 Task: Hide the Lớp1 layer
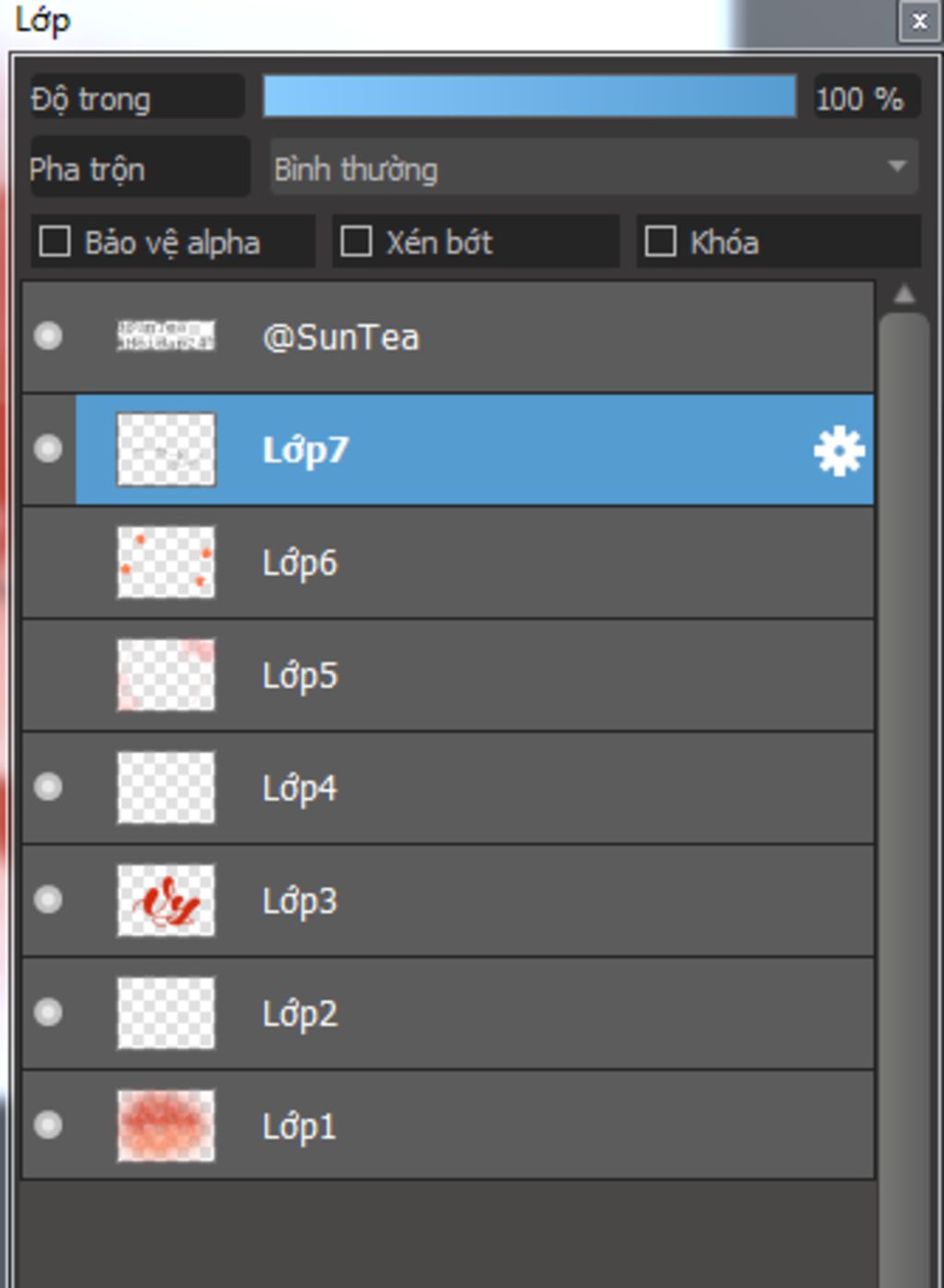pos(48,1125)
